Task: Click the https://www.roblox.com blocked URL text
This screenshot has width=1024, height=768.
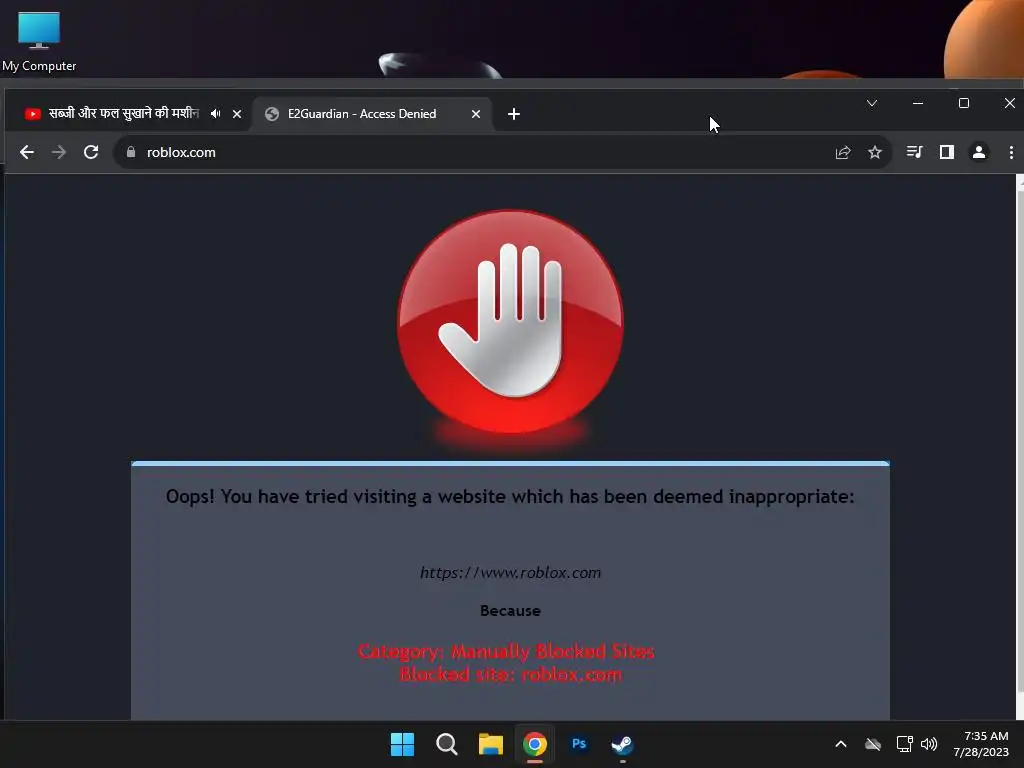Action: (x=510, y=573)
